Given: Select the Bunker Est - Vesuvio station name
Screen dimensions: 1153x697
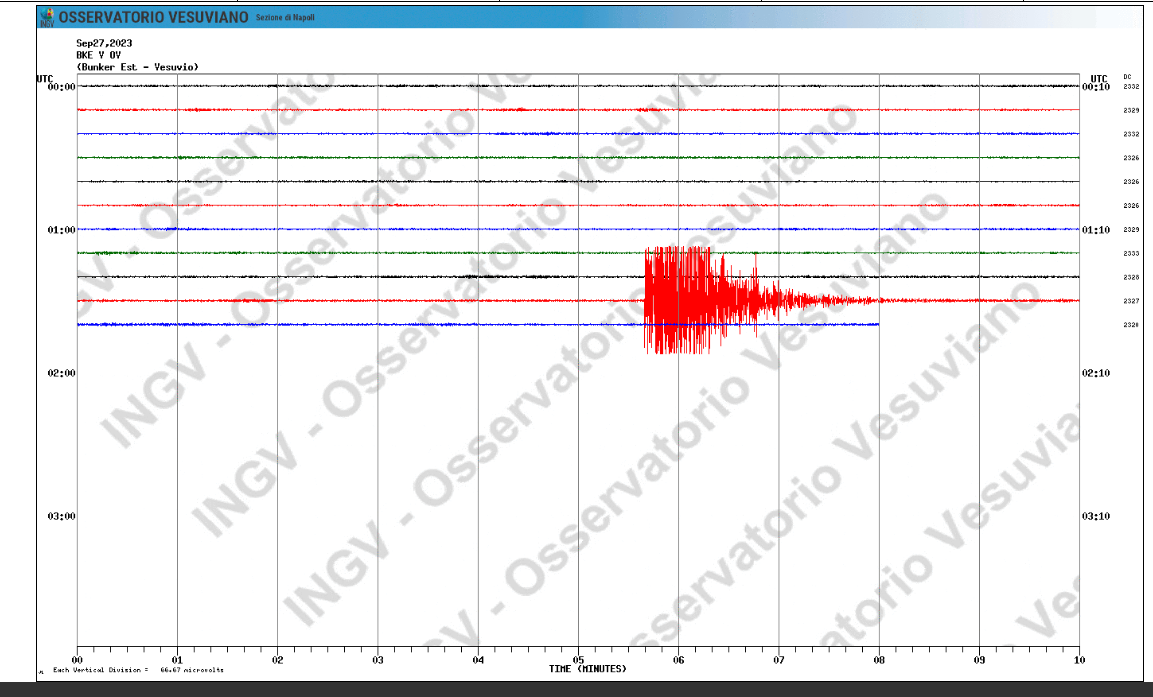Looking at the screenshot, I should point(137,67).
